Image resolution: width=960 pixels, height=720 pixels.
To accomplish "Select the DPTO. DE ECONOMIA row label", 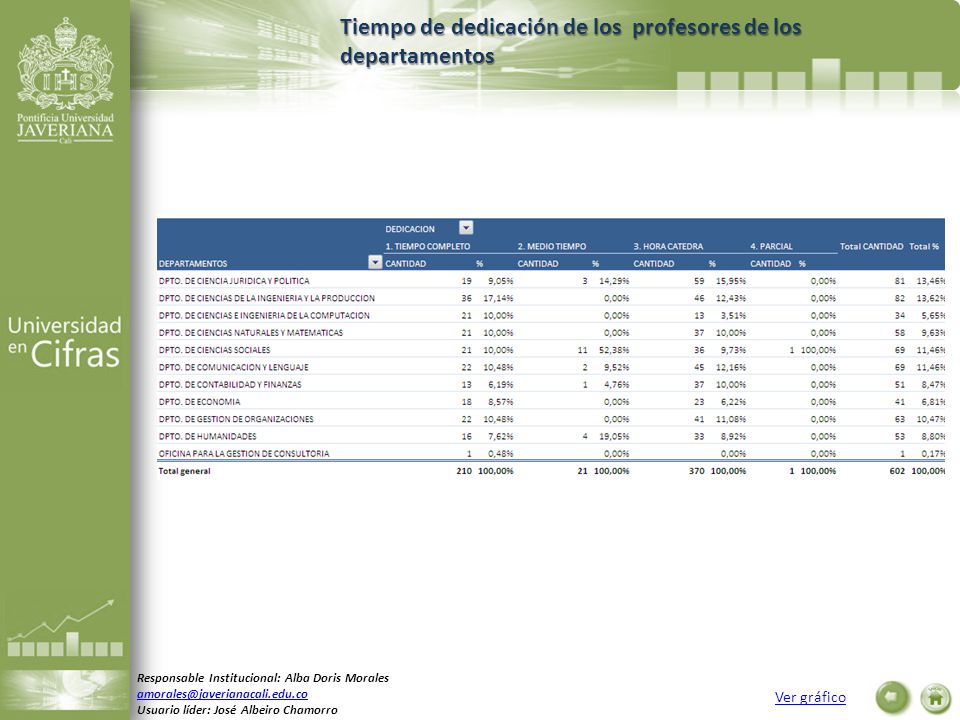I will [199, 402].
